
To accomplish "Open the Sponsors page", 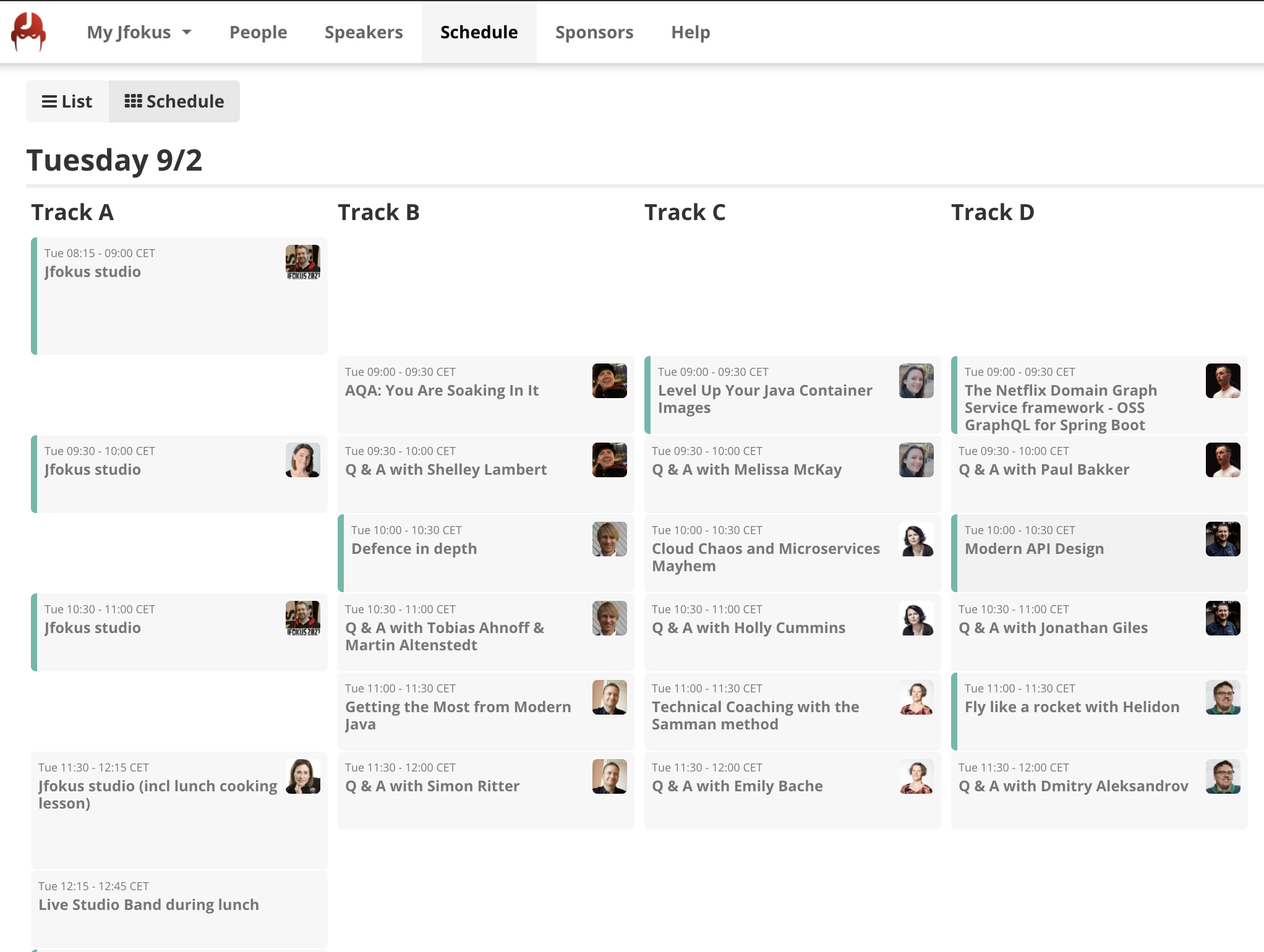I will coord(594,32).
